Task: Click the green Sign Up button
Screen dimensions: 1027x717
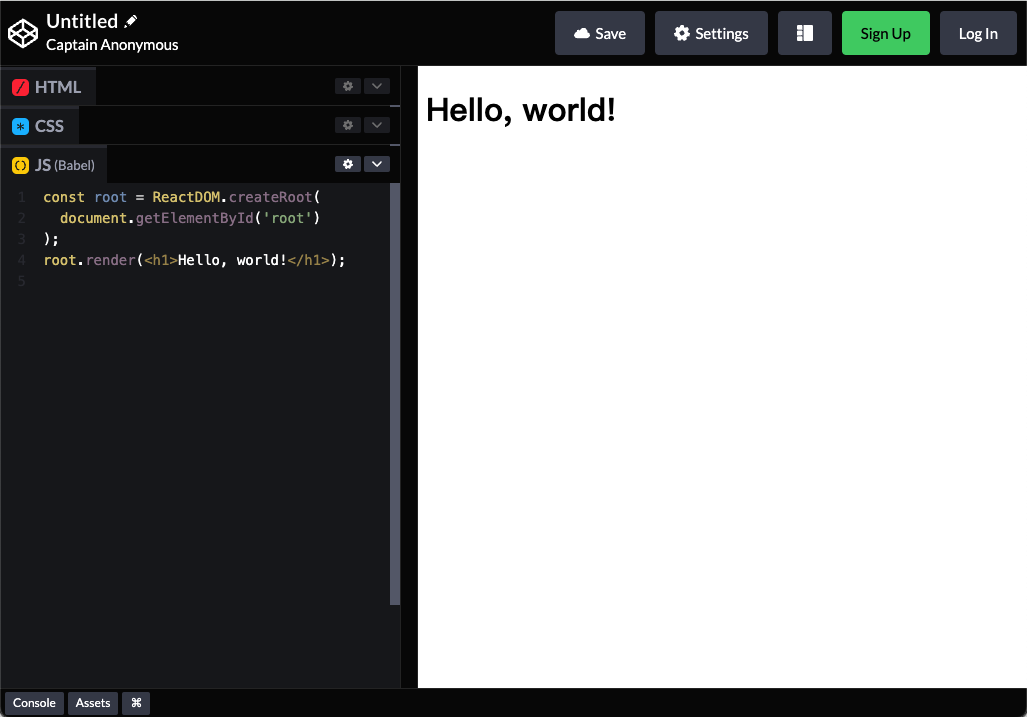Action: pos(886,33)
